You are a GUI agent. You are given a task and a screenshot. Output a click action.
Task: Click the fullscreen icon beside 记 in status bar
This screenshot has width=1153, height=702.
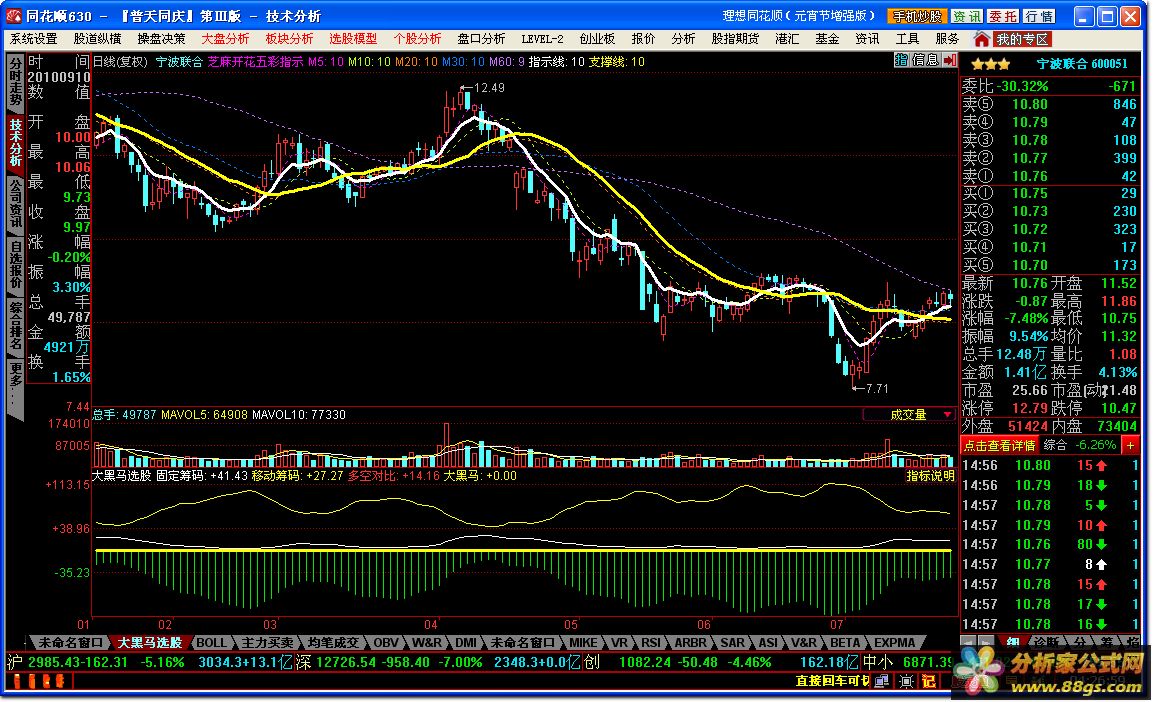click(907, 681)
